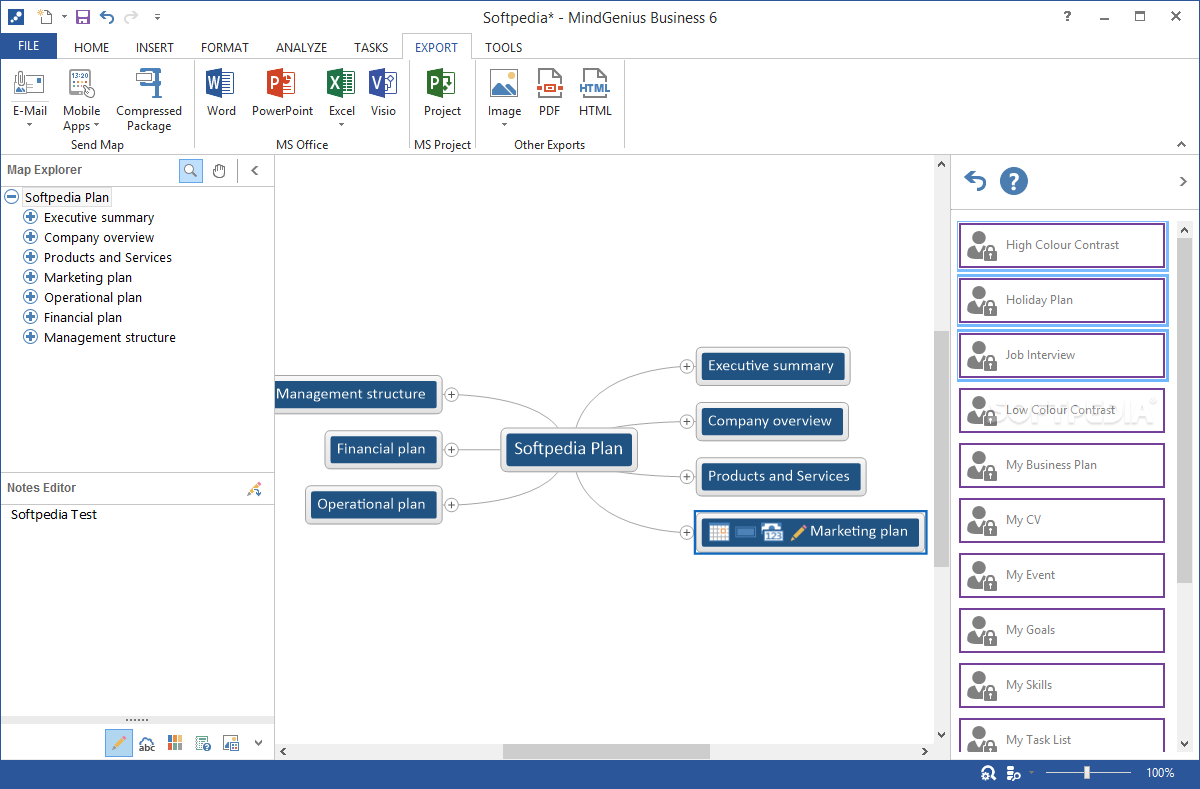
Task: Create a Compressed Package
Action: coord(149,99)
